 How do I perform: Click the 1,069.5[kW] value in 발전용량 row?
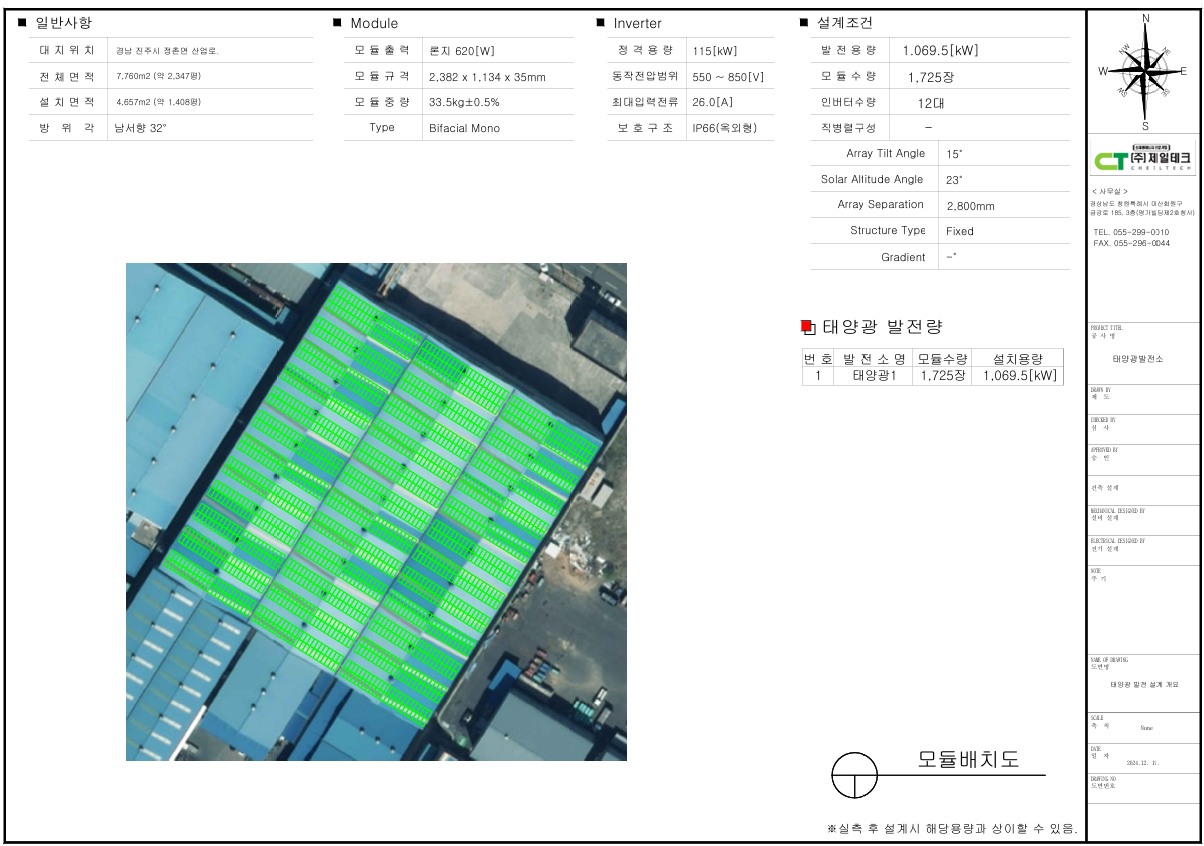[x=940, y=51]
